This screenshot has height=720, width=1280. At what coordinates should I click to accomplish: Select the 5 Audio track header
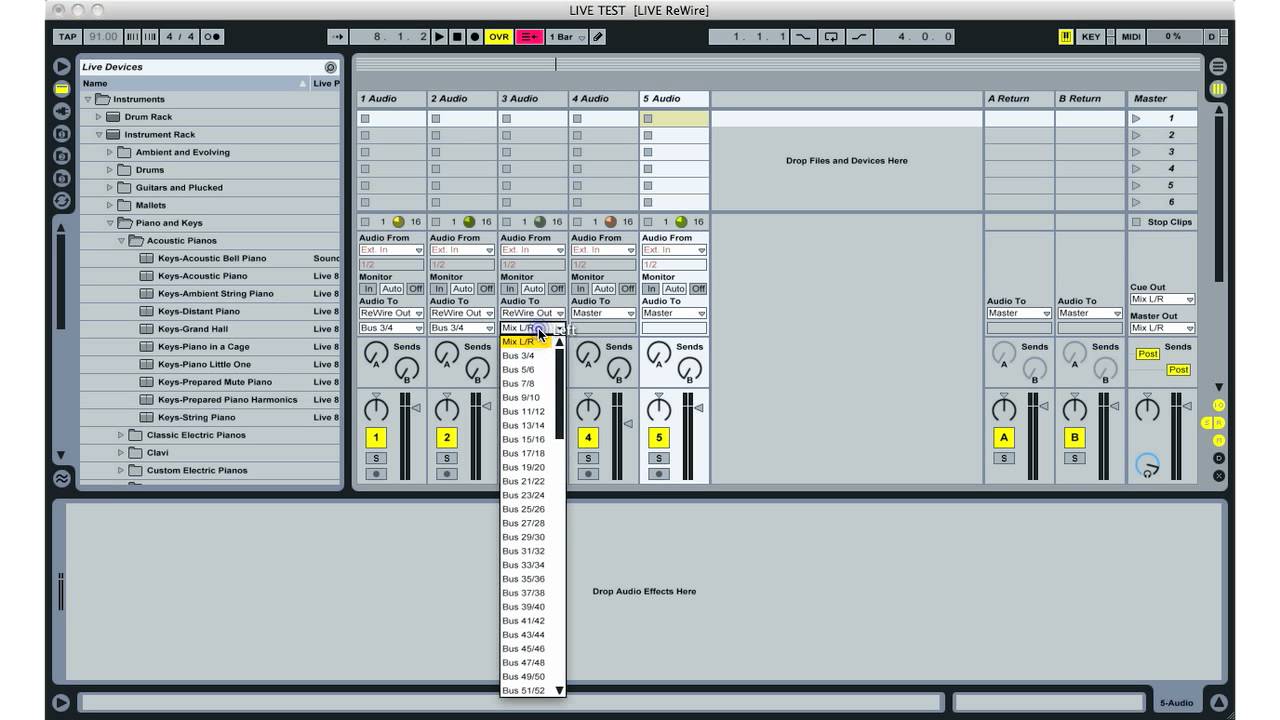click(674, 99)
